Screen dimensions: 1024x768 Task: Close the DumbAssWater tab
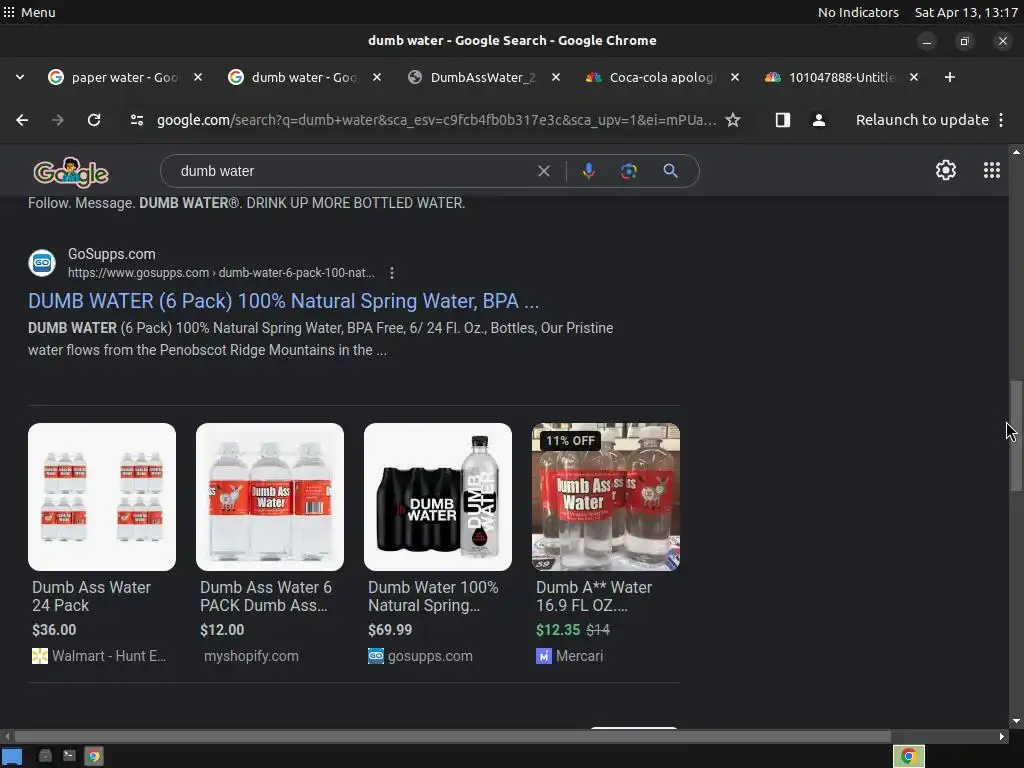tap(556, 77)
